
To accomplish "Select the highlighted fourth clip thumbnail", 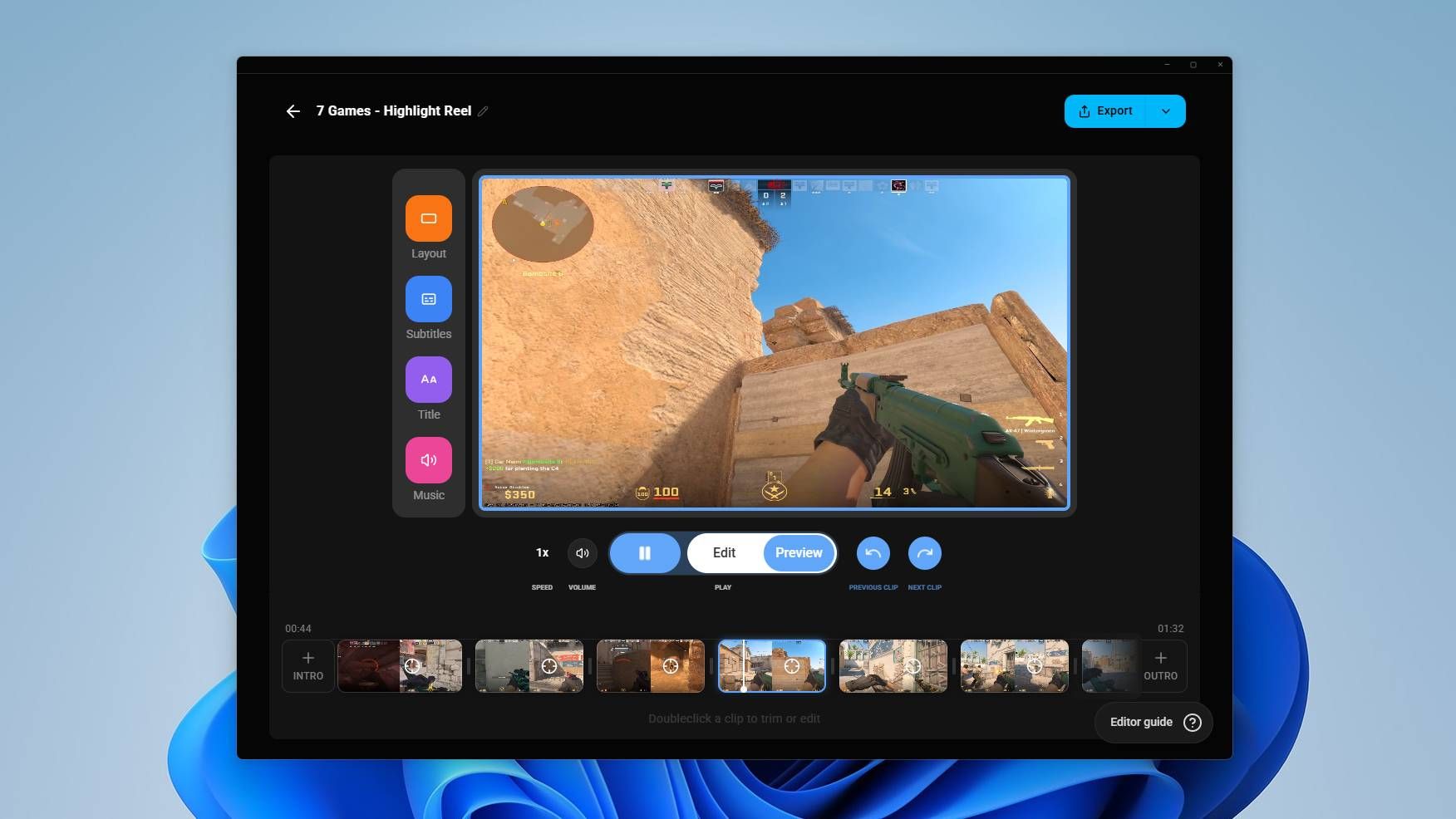I will [x=772, y=665].
